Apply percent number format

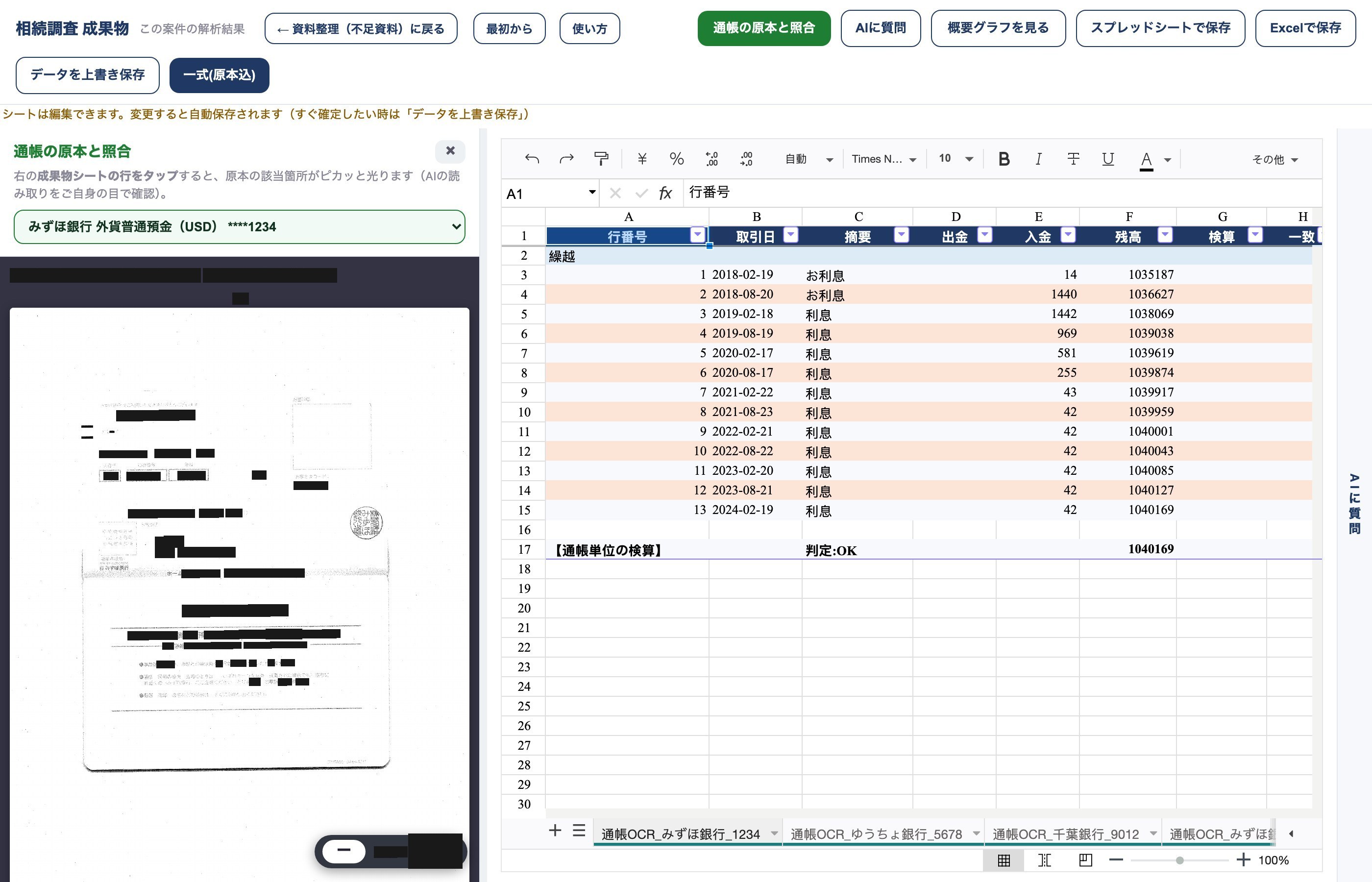(x=676, y=159)
